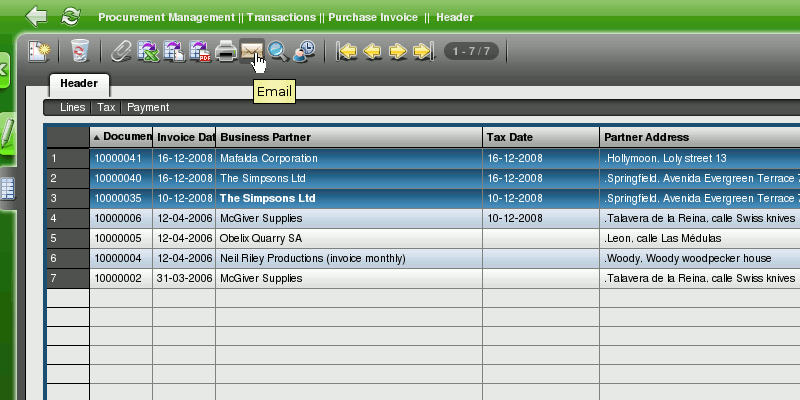
Task: Expand the collapsed left menu panel
Action: [x=4, y=69]
